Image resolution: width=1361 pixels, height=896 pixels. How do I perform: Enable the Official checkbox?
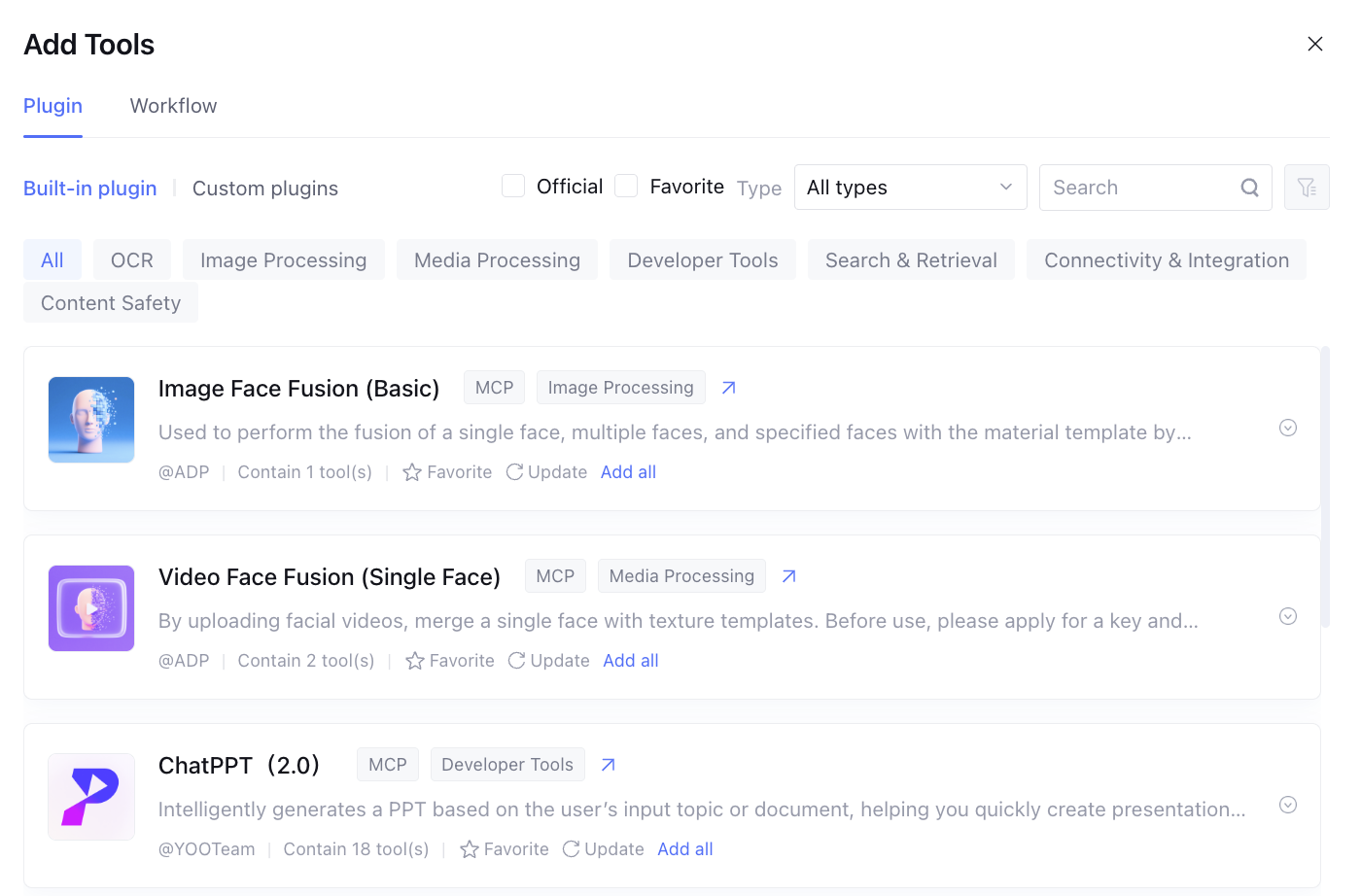click(x=513, y=187)
